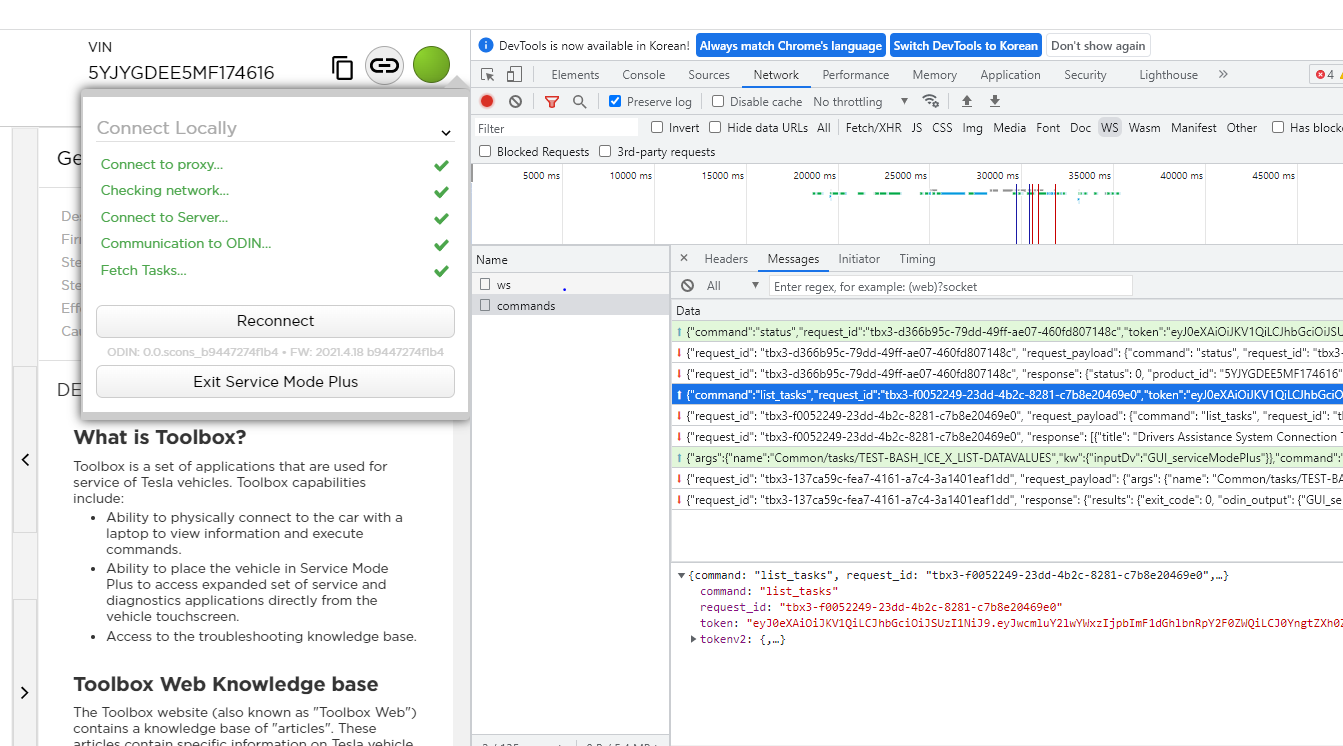Activate the inspect element picker icon
The width and height of the screenshot is (1343, 746).
[488, 75]
